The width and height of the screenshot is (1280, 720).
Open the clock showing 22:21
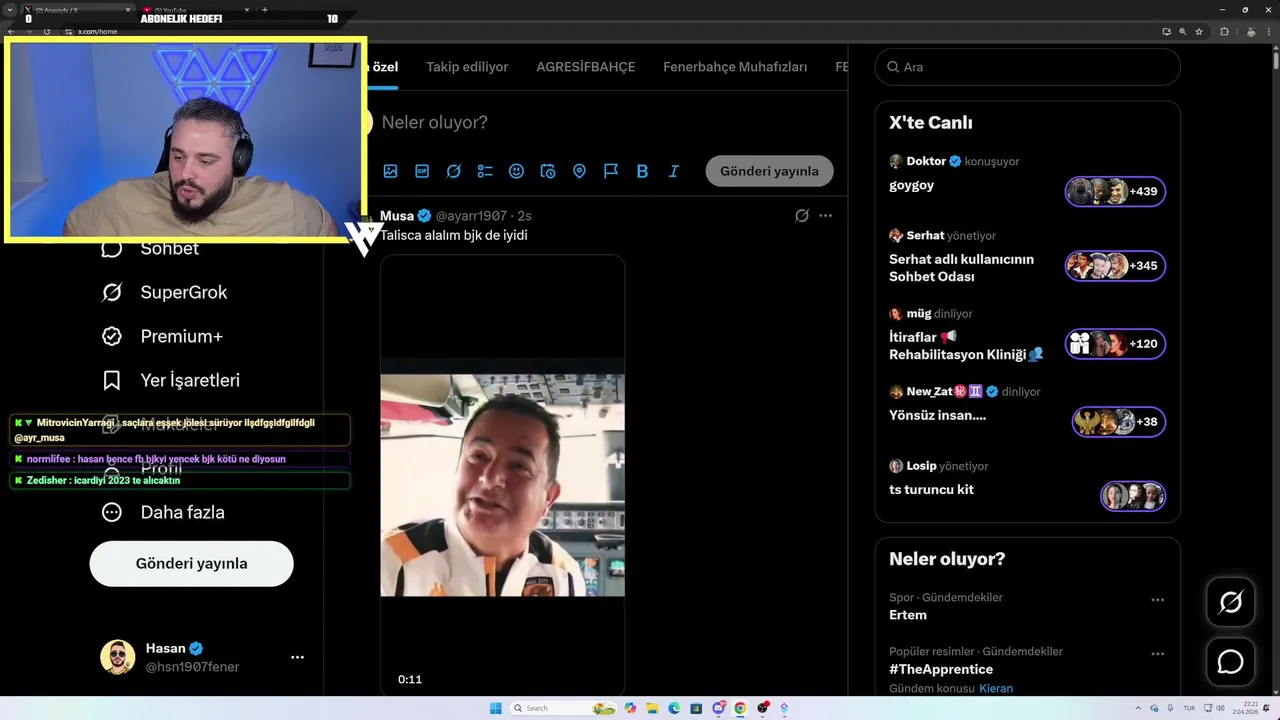click(x=1245, y=708)
